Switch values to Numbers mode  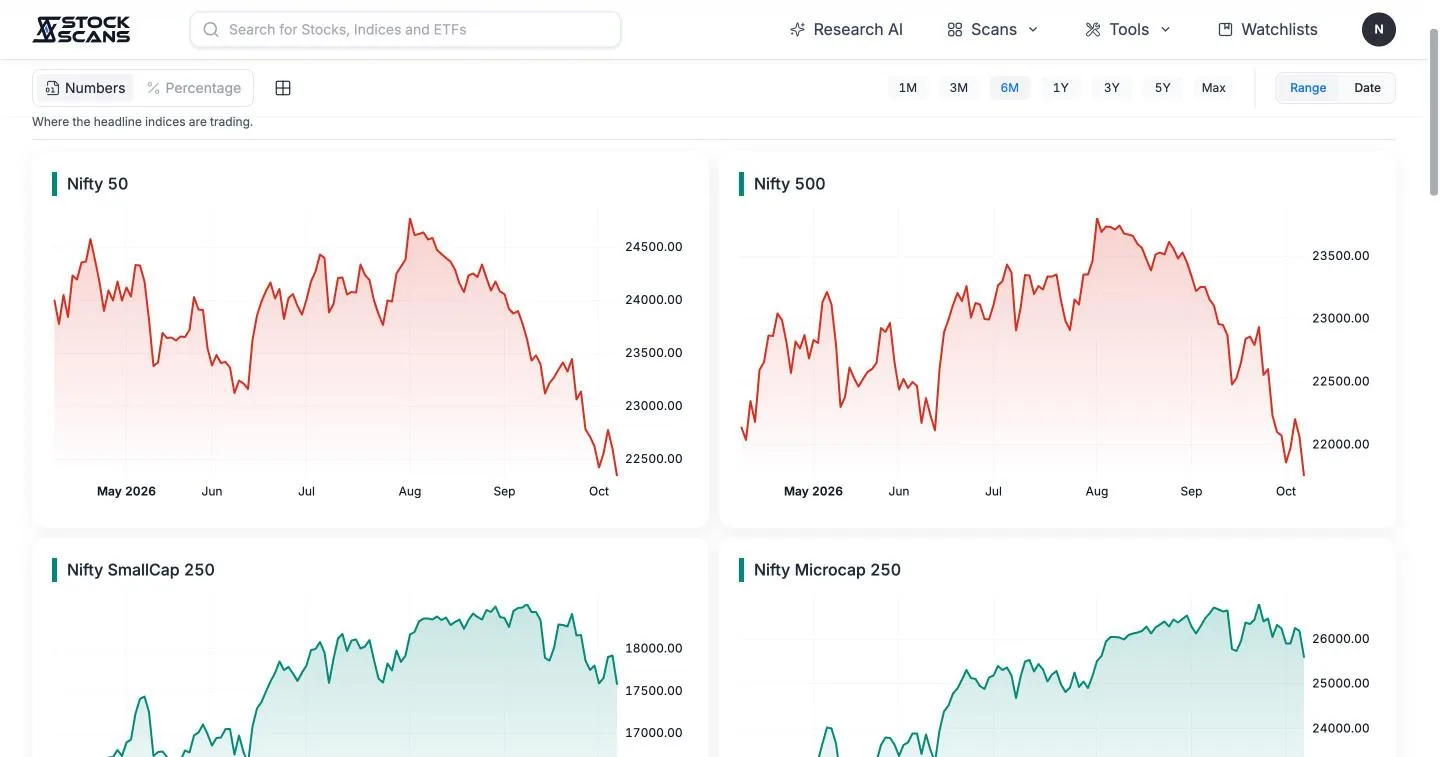85,88
